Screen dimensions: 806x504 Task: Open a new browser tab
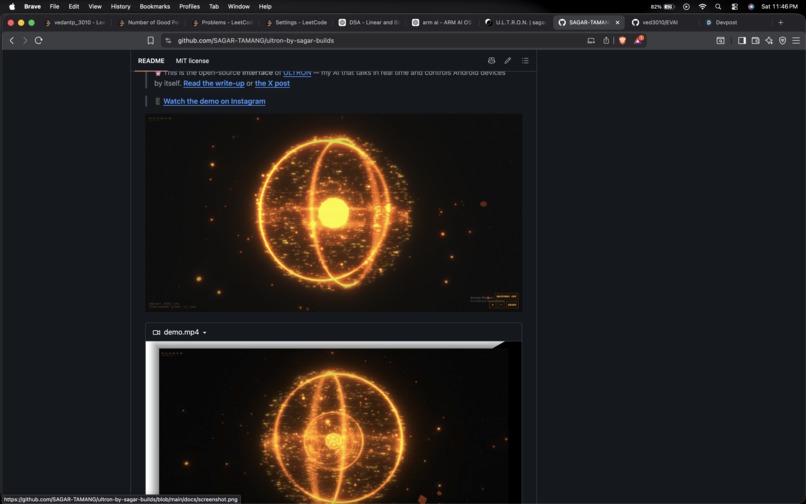point(780,22)
